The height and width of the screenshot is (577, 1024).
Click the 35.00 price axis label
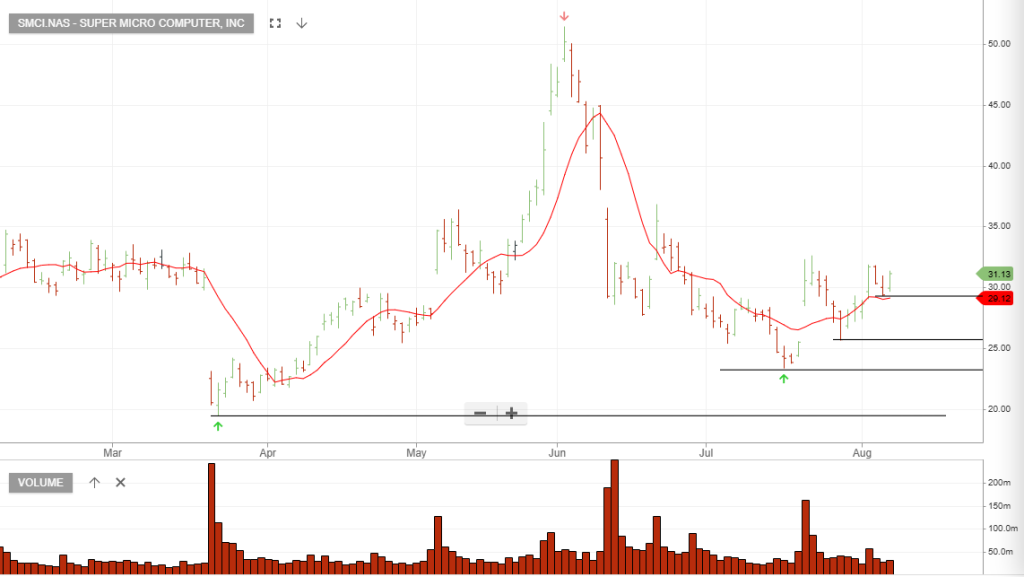tap(999, 226)
